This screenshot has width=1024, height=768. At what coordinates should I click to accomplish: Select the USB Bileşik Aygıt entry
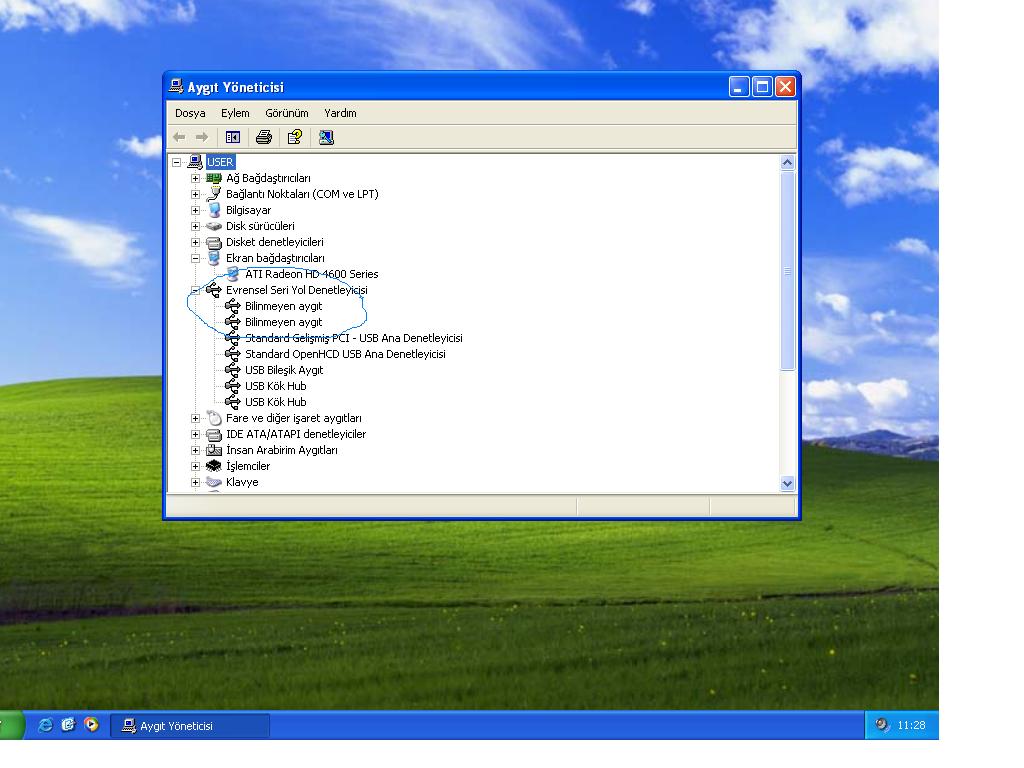tap(283, 370)
